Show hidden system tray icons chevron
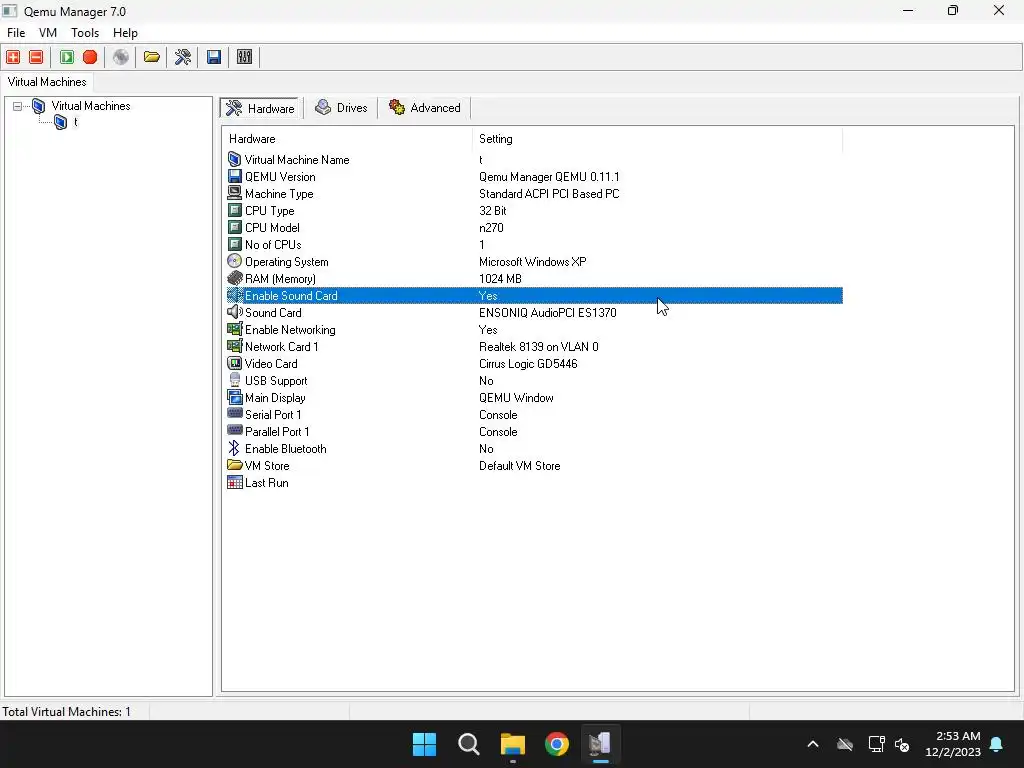Image resolution: width=1024 pixels, height=768 pixels. pos(813,744)
